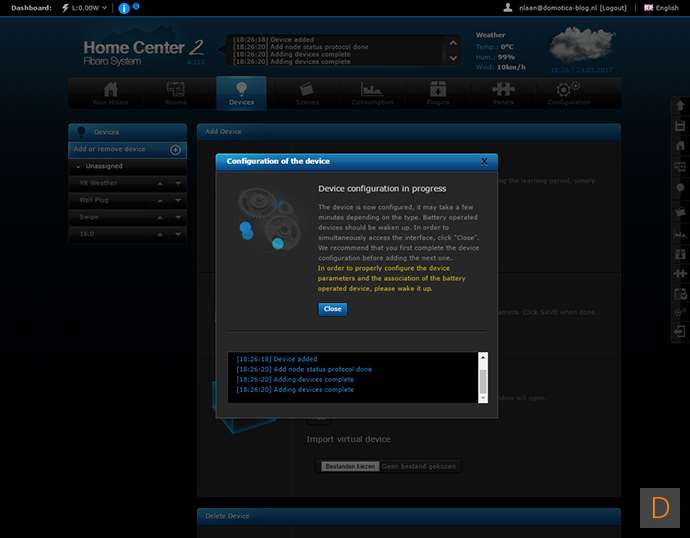Open the Devices lightbulb tab

[x=241, y=93]
